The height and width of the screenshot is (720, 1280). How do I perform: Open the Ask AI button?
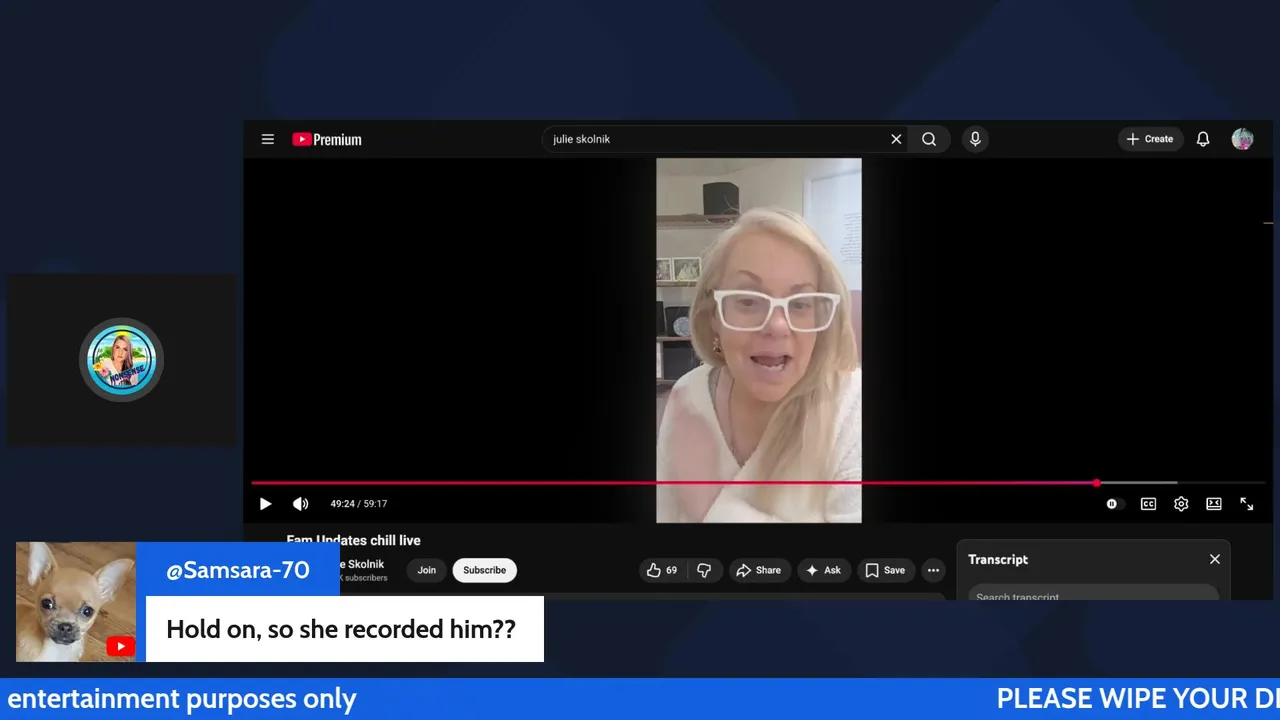click(x=823, y=570)
